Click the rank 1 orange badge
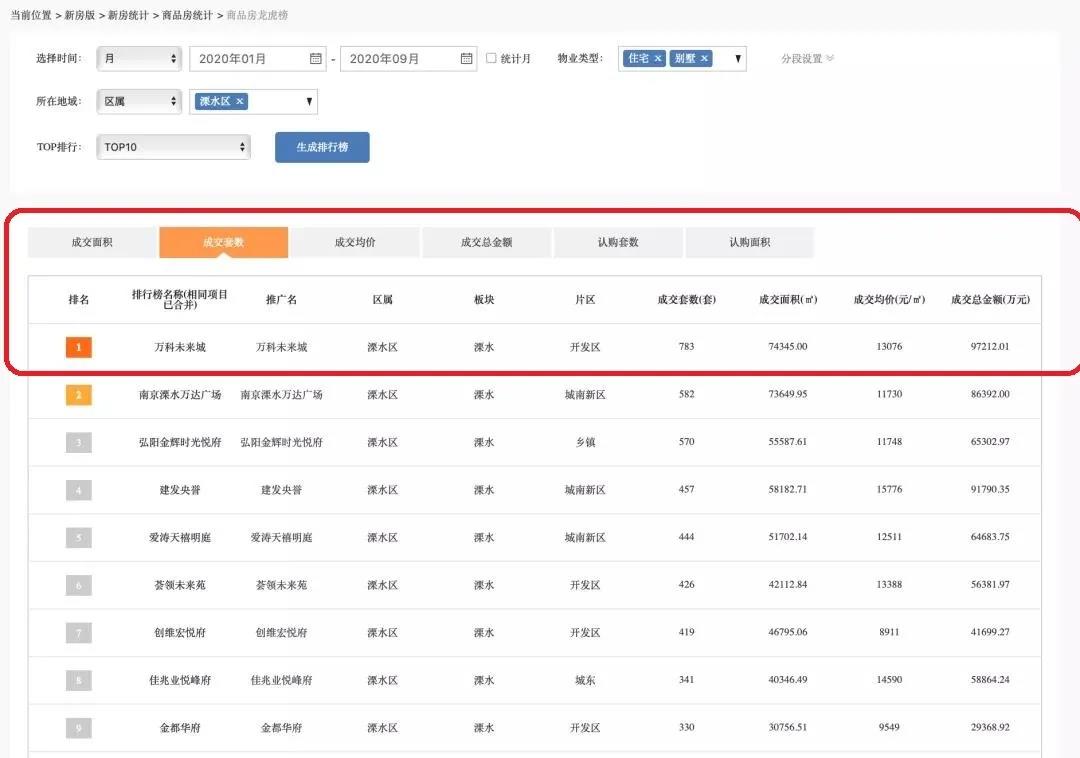 pos(79,348)
